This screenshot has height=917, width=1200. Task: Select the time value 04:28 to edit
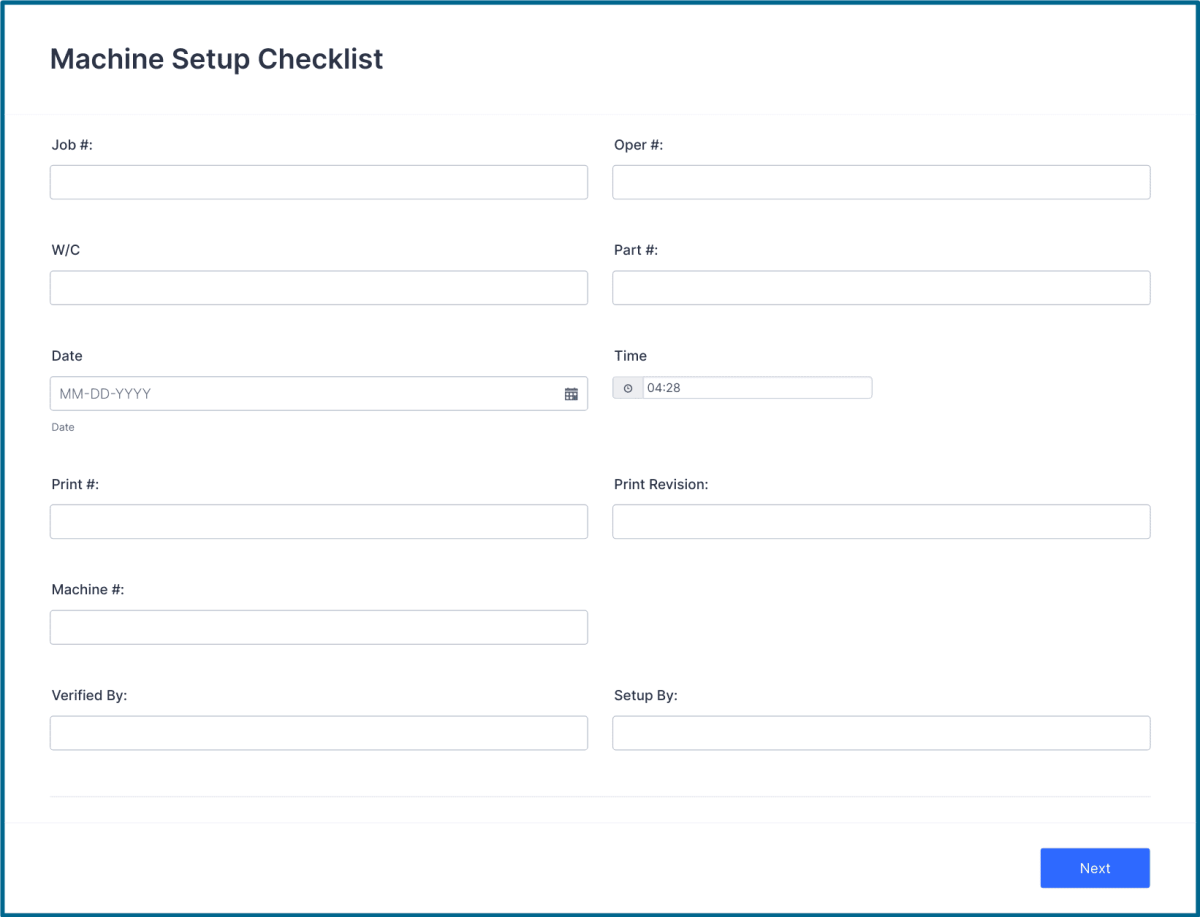(757, 387)
